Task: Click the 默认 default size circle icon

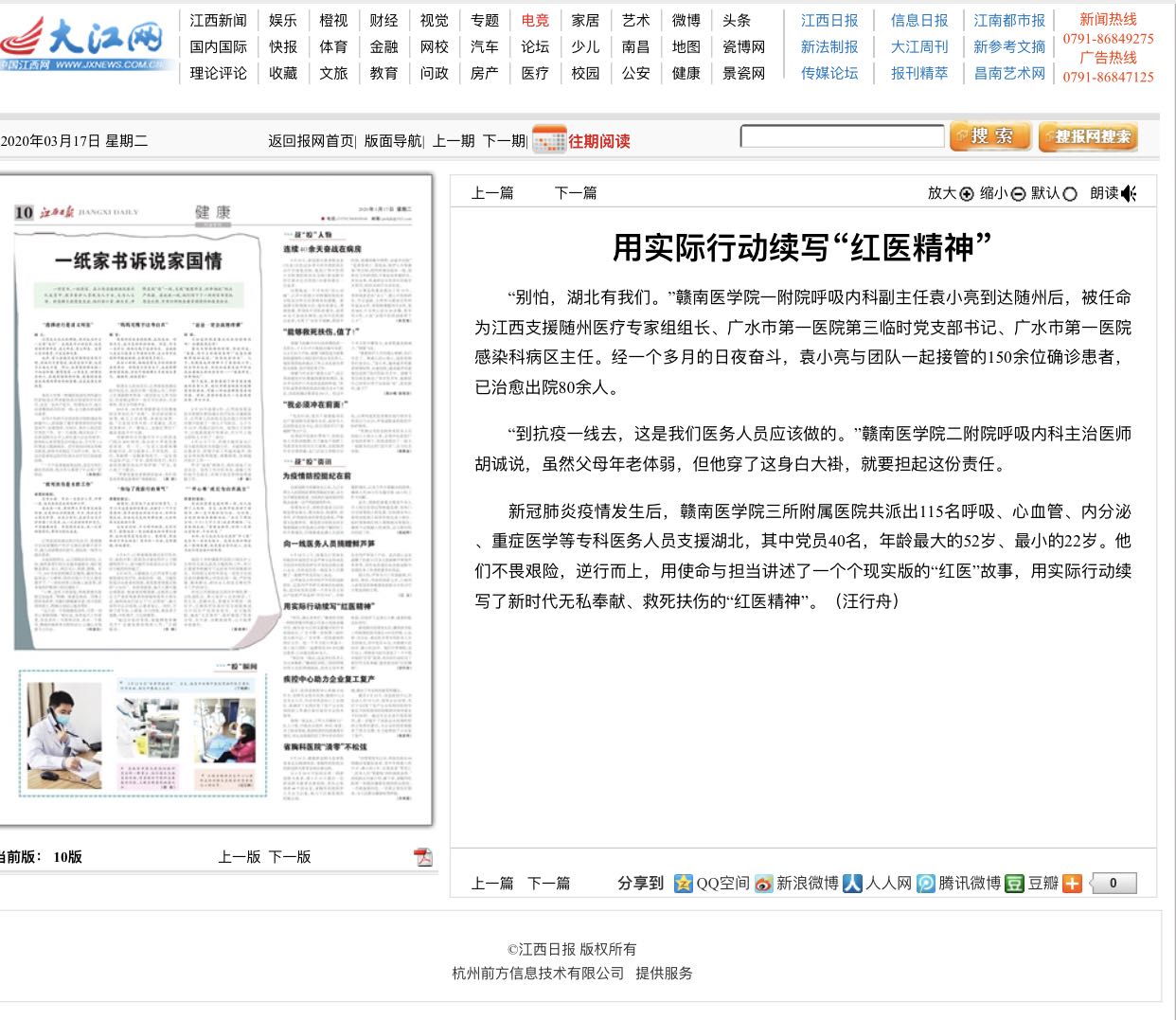Action: (1070, 194)
